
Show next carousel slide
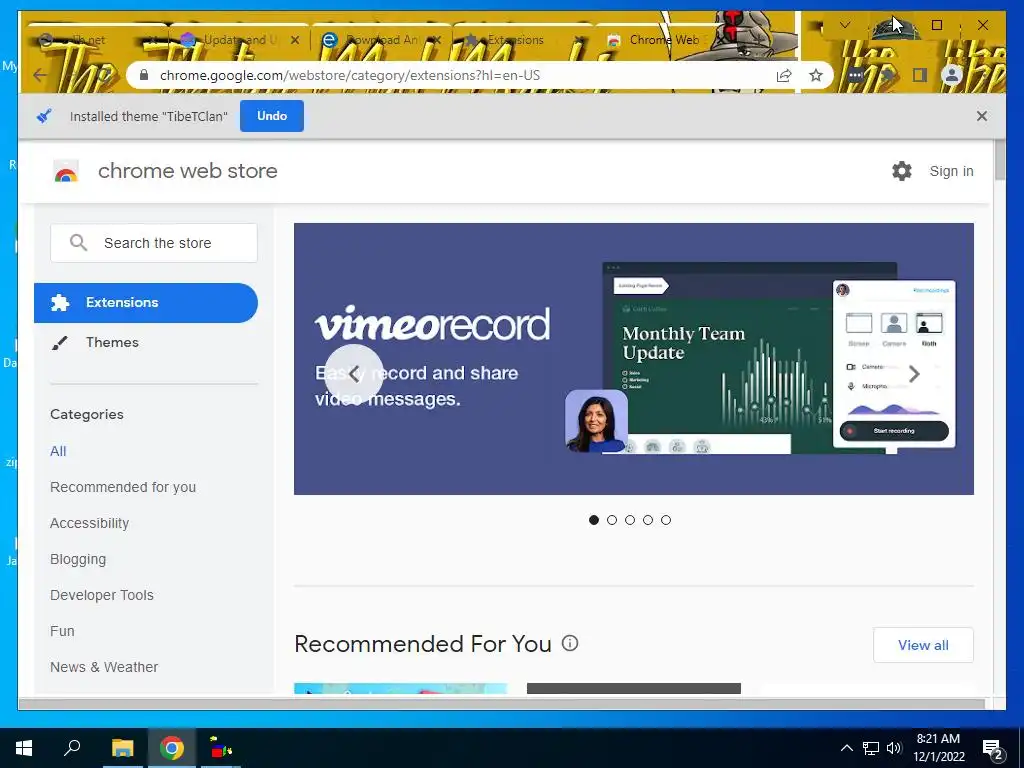[x=914, y=374]
